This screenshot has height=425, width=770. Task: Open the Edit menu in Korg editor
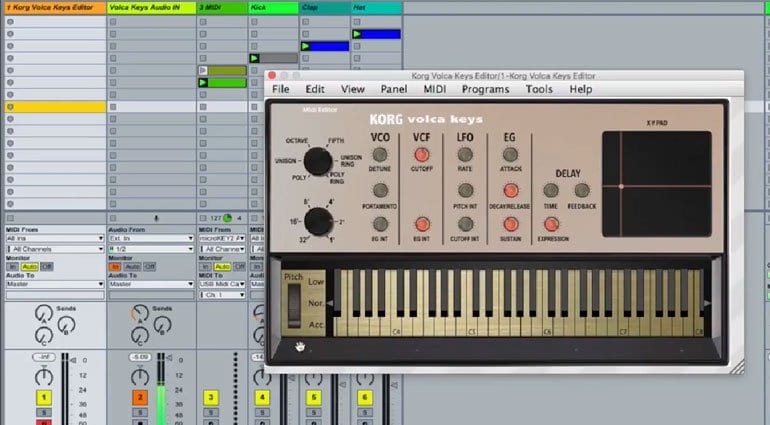315,89
